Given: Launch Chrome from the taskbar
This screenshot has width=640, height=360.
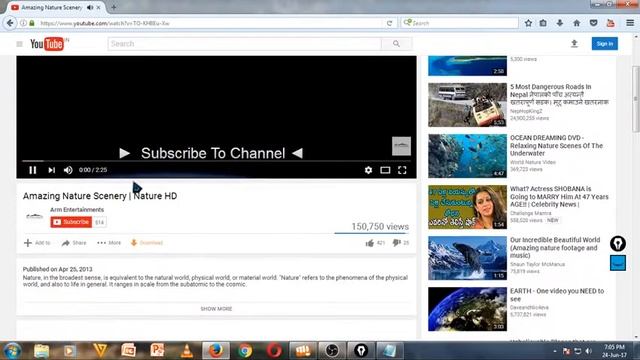Looking at the screenshot, I should (x=245, y=351).
